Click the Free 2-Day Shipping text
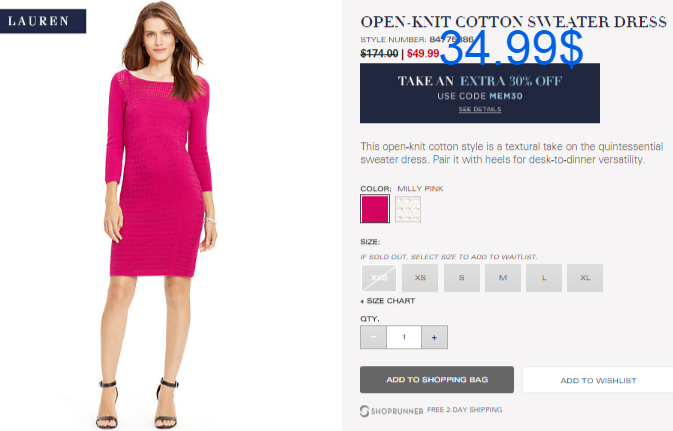 tap(464, 410)
